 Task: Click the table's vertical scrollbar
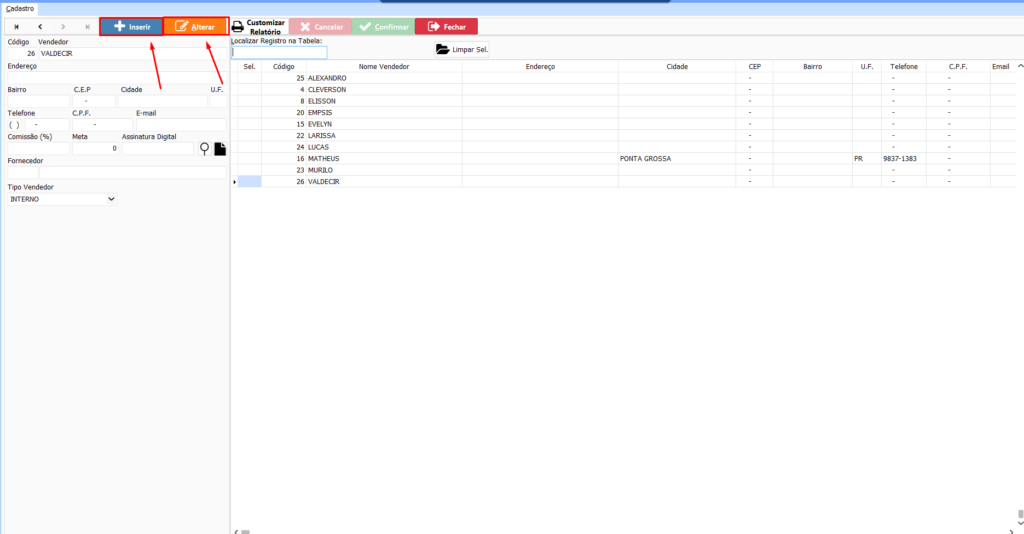[1020, 300]
